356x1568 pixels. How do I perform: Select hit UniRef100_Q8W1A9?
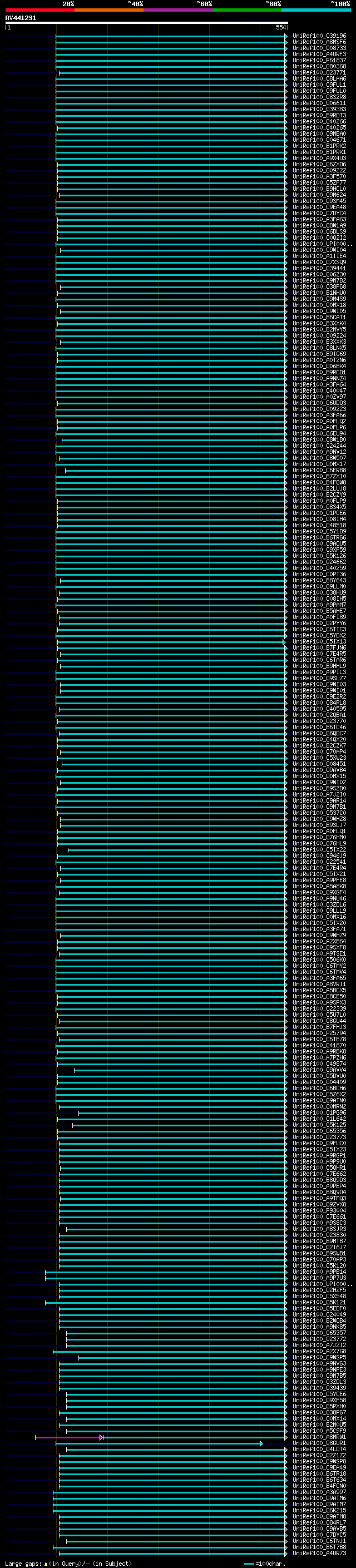319,225
